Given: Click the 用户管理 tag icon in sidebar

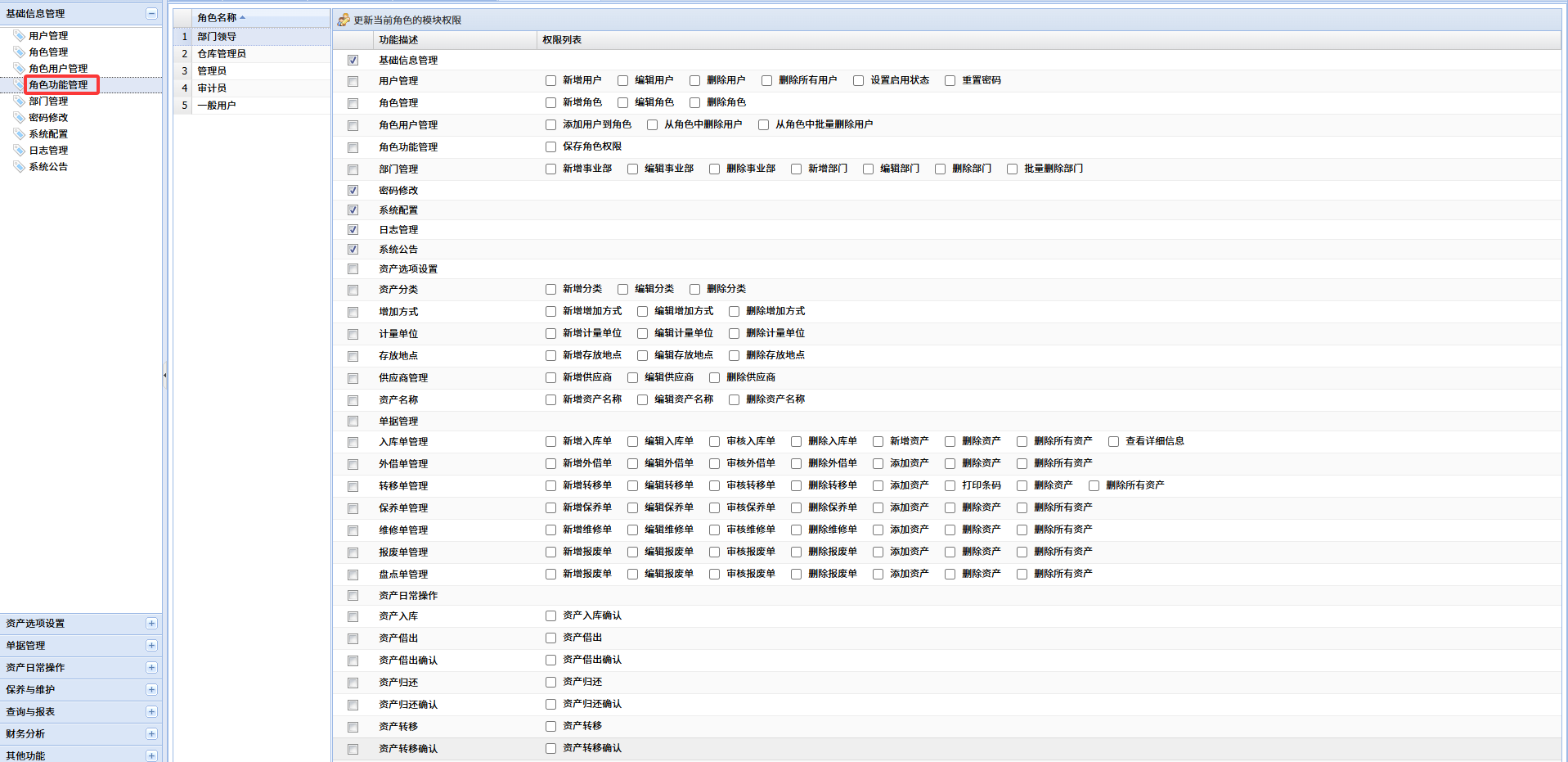Looking at the screenshot, I should [20, 36].
